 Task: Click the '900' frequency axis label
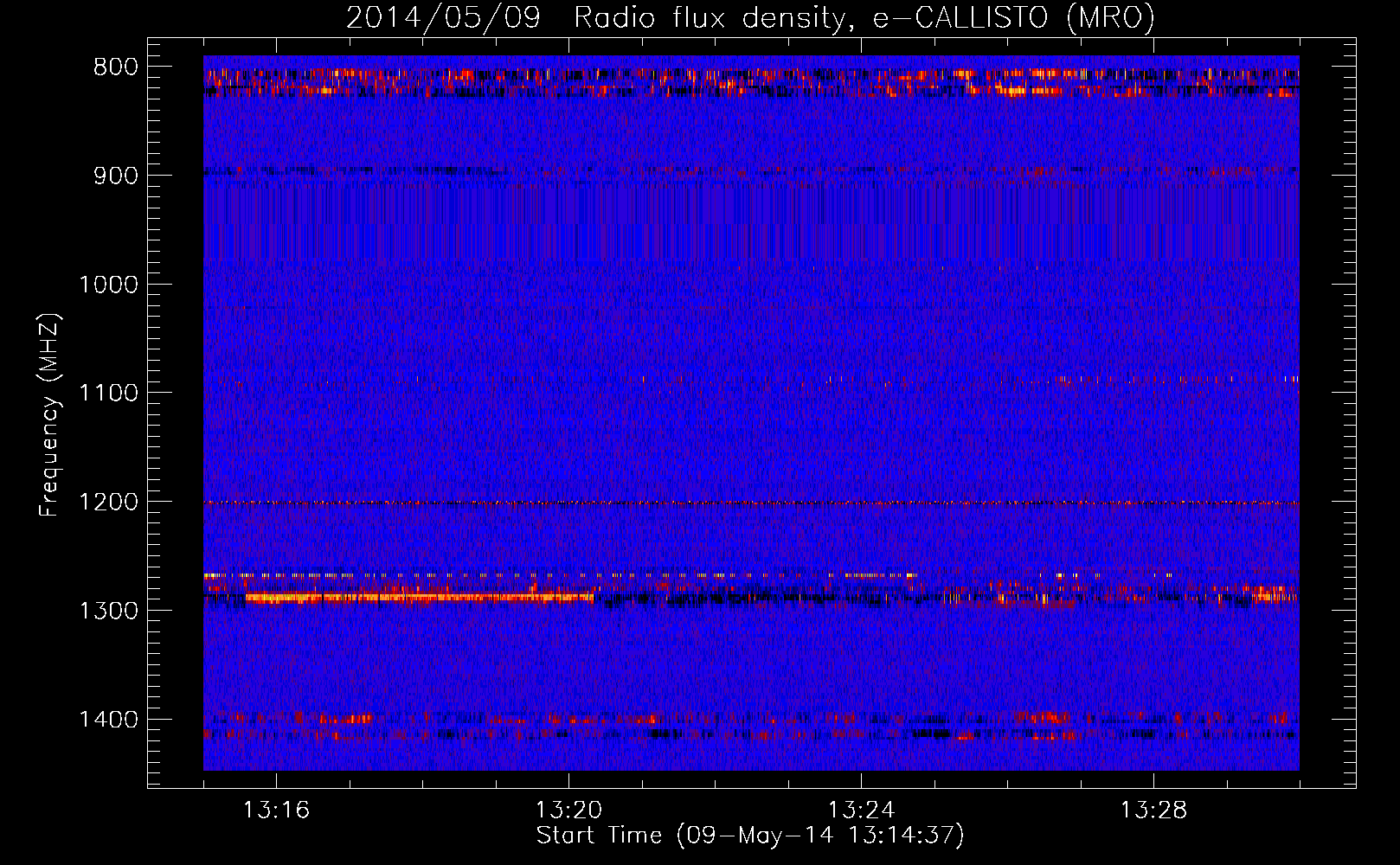[x=116, y=176]
